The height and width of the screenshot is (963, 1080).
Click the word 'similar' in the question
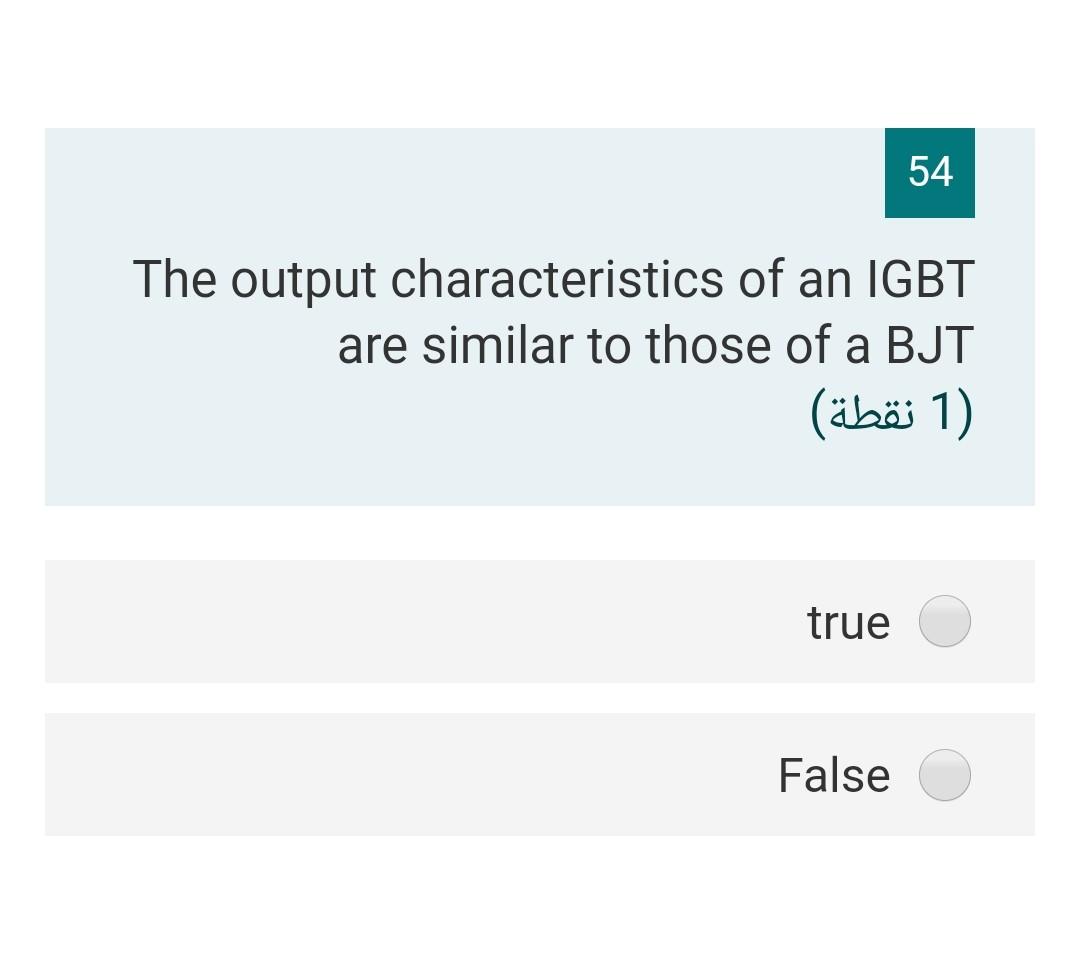[x=498, y=345]
